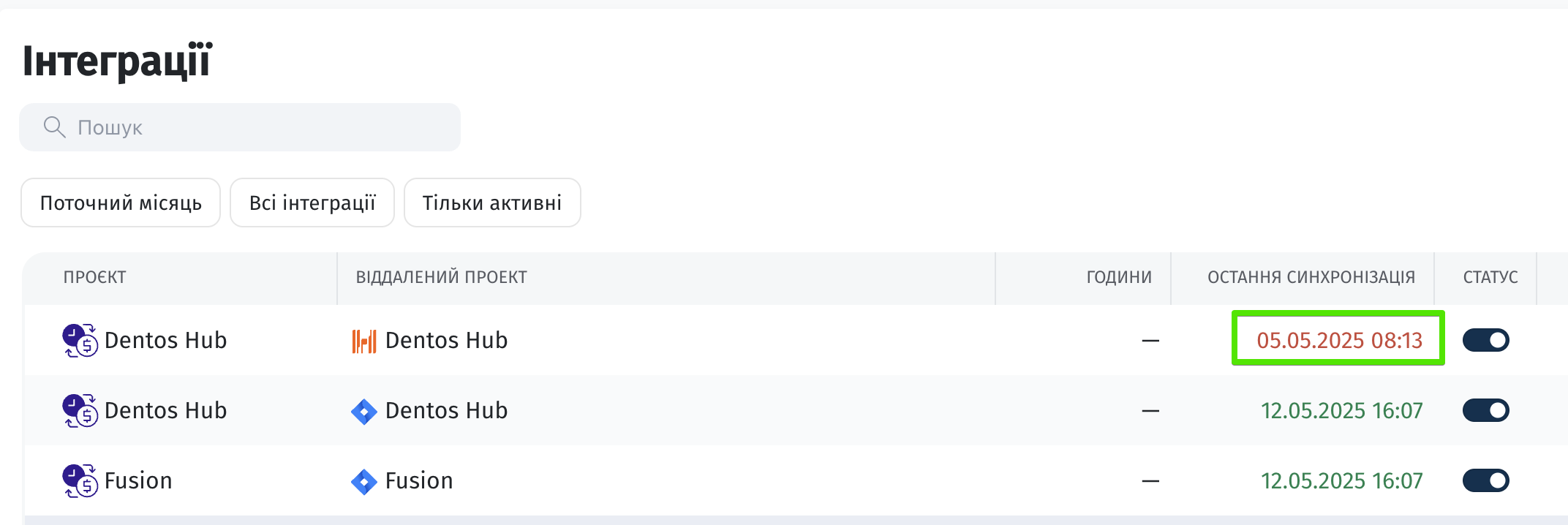The height and width of the screenshot is (525, 1568).
Task: Click the blue Jira icon next to Fusion
Action: point(364,482)
